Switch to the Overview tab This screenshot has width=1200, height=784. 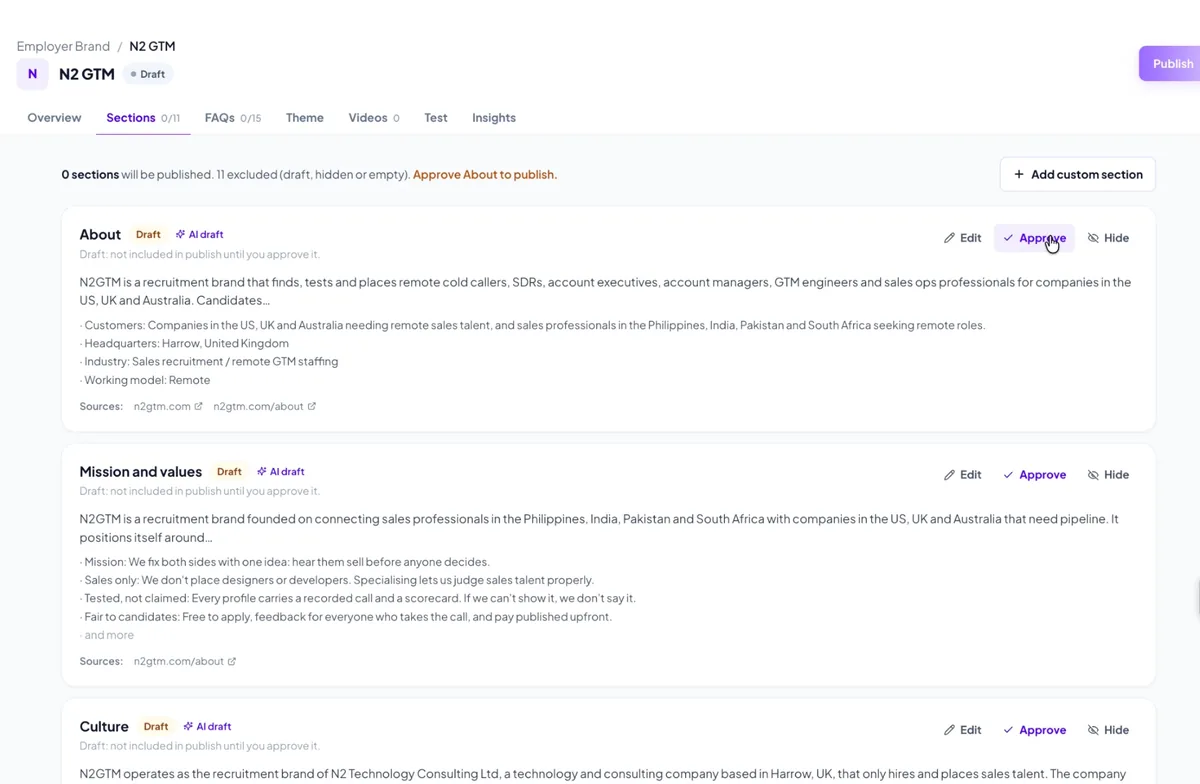[x=54, y=118]
